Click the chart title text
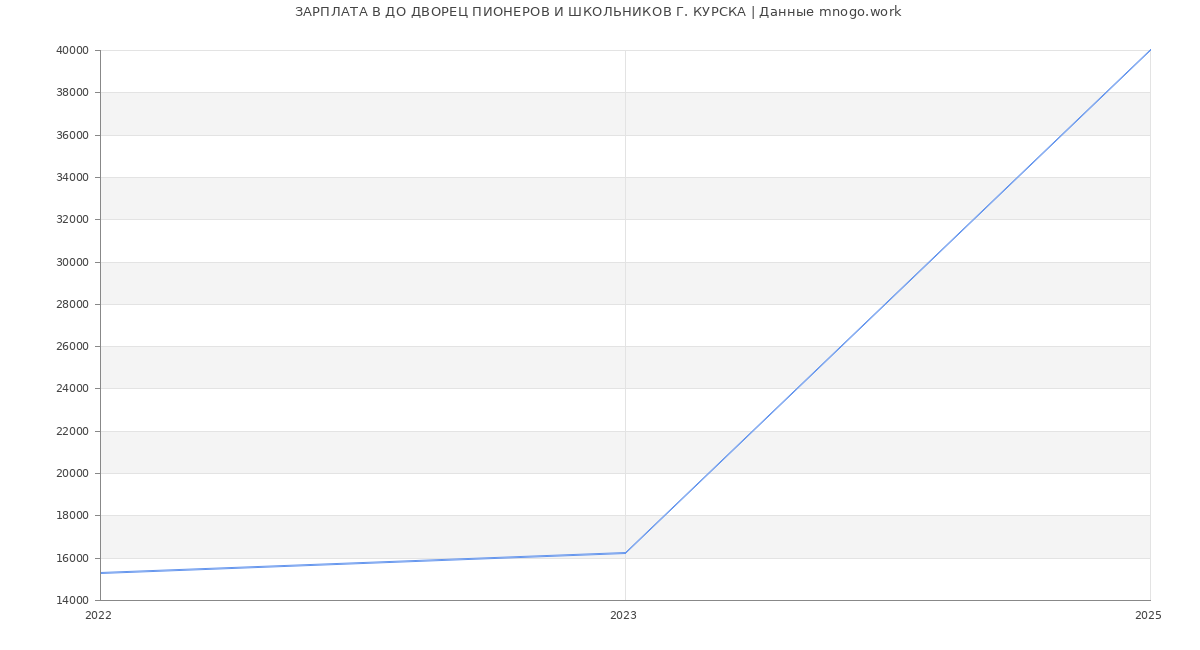Image resolution: width=1200 pixels, height=650 pixels. point(598,12)
